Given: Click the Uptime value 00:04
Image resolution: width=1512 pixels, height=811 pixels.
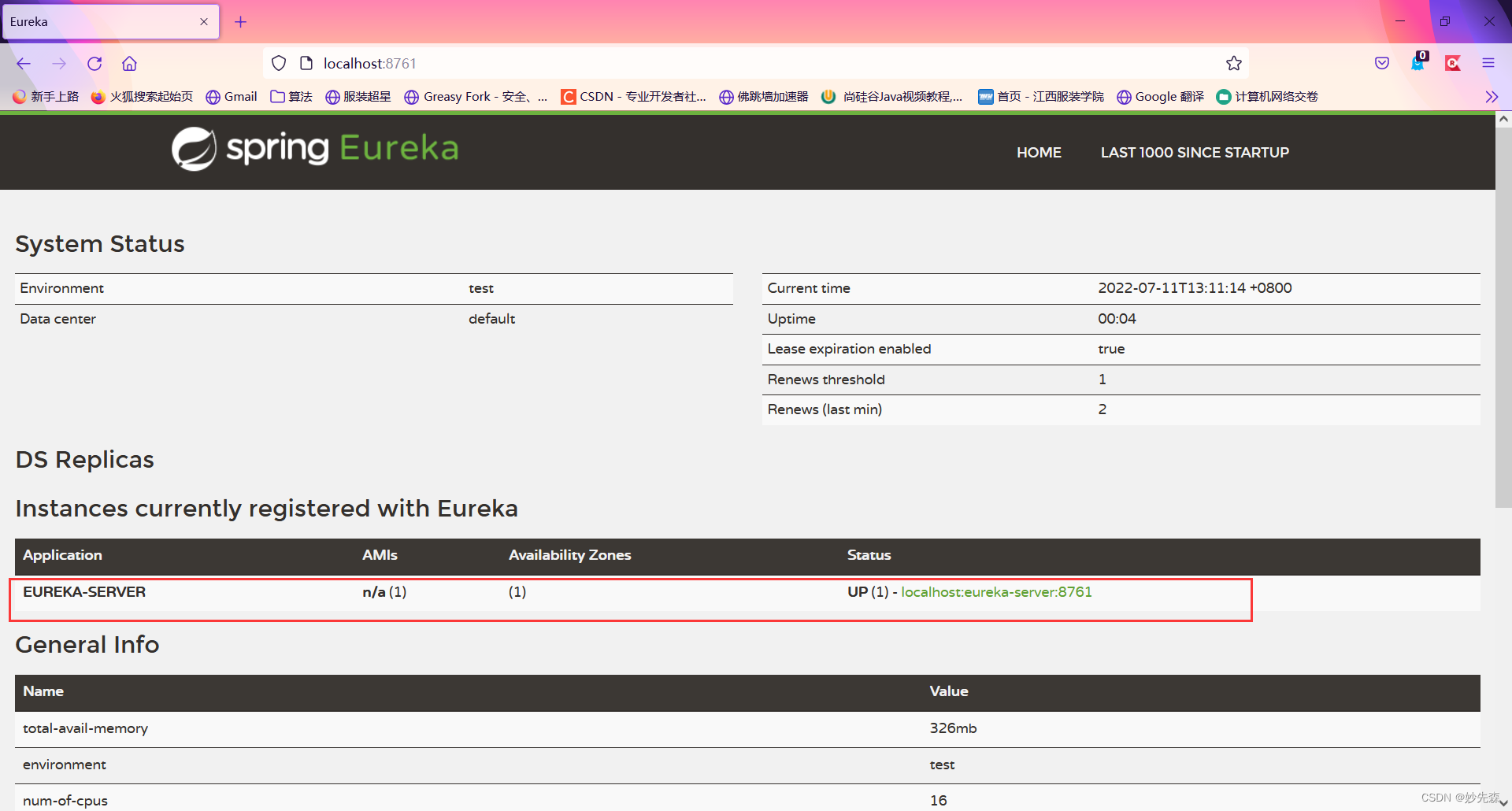Looking at the screenshot, I should (1117, 319).
